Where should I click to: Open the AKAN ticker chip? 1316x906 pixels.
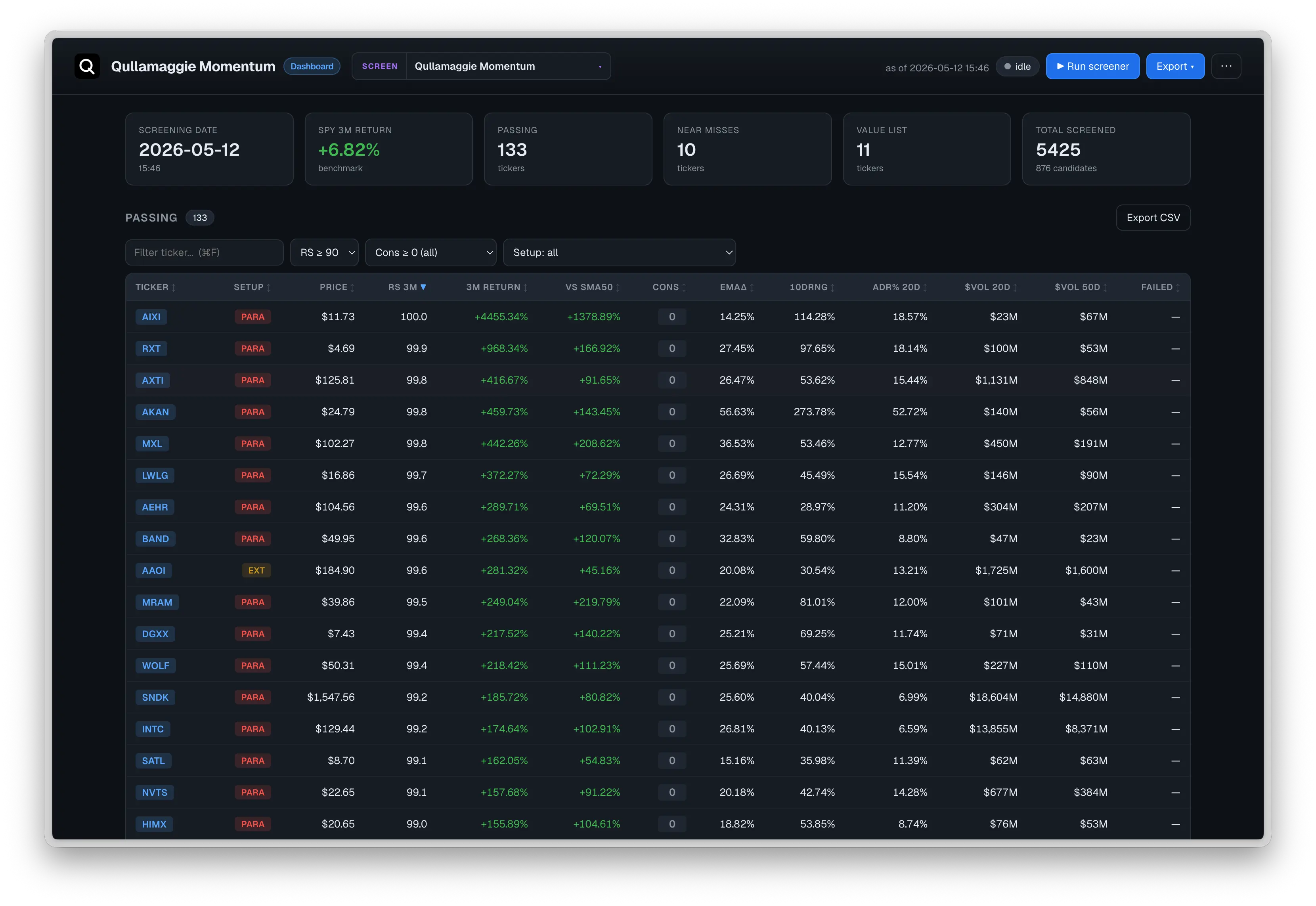point(155,412)
